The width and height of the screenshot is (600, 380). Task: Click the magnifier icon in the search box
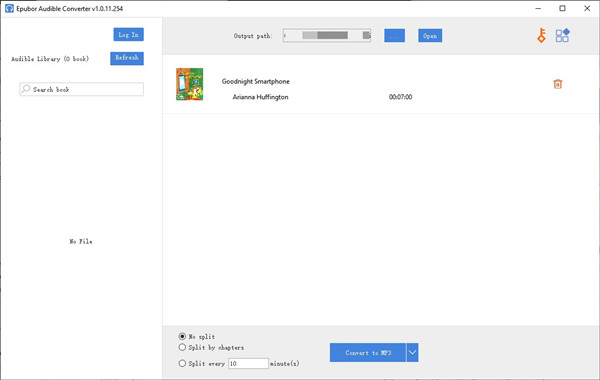pos(26,89)
